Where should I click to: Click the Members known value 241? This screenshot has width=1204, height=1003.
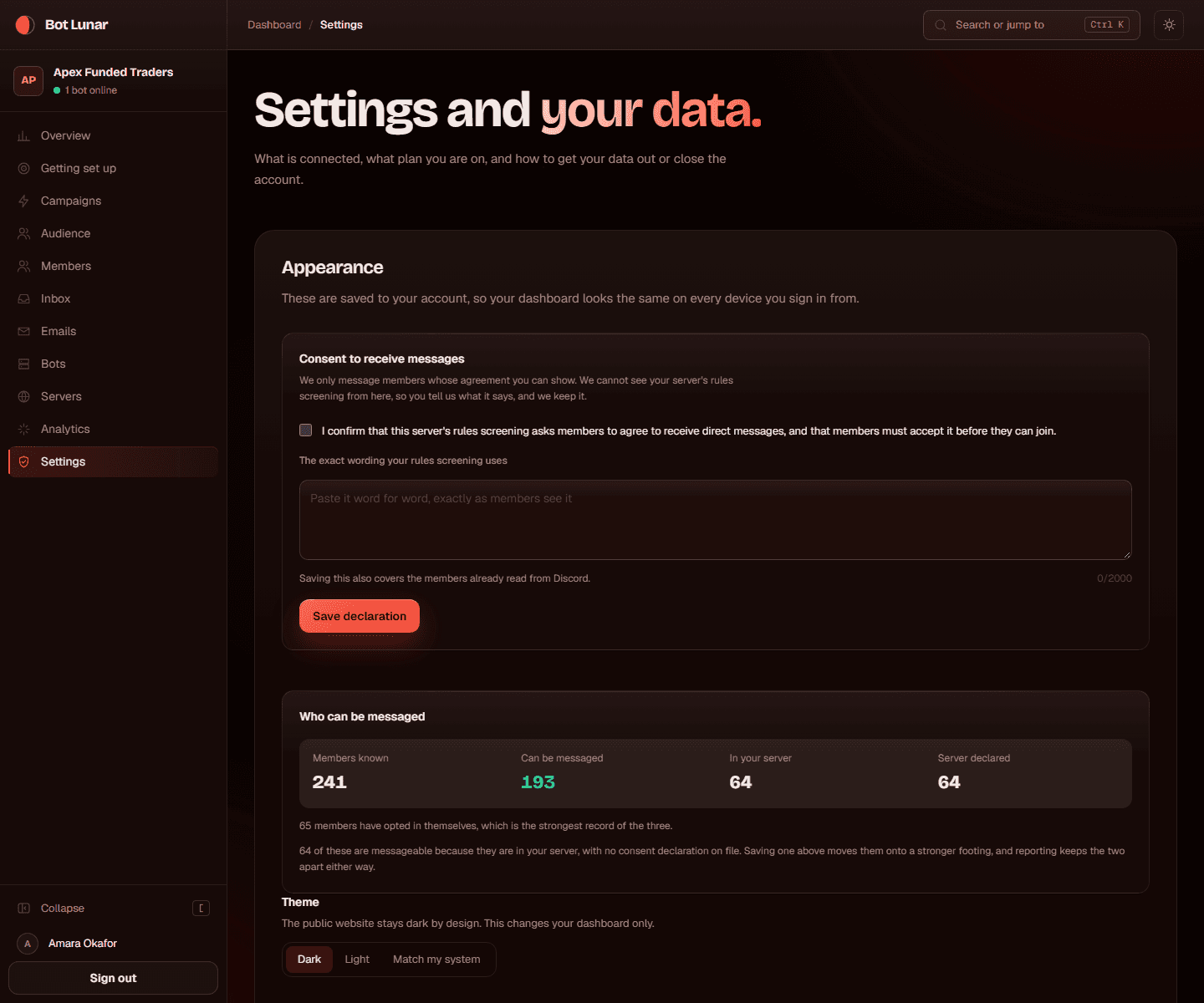[x=329, y=782]
